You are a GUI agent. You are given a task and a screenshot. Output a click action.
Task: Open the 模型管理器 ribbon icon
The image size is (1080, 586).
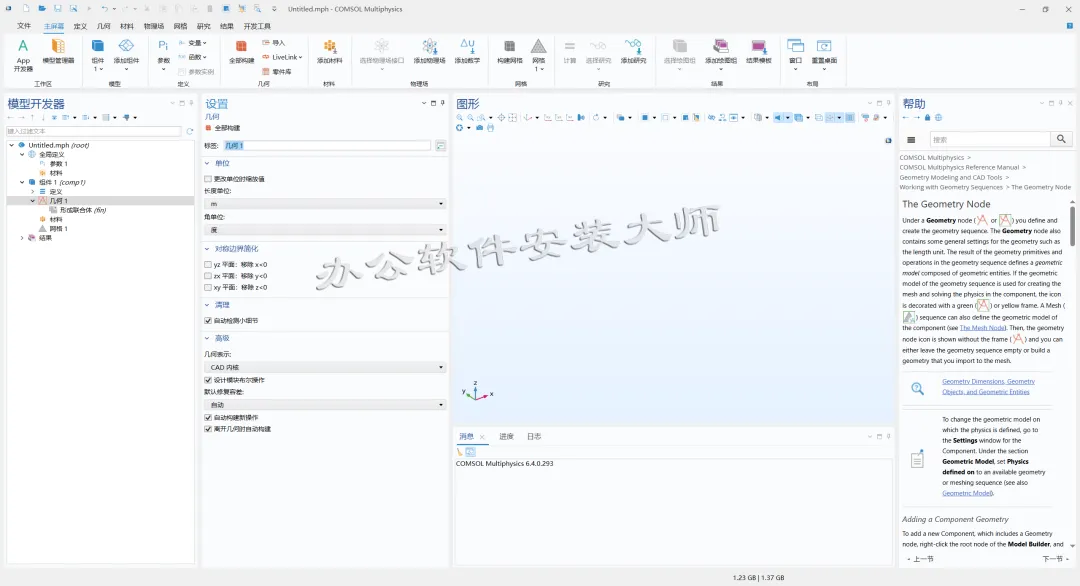coord(58,52)
